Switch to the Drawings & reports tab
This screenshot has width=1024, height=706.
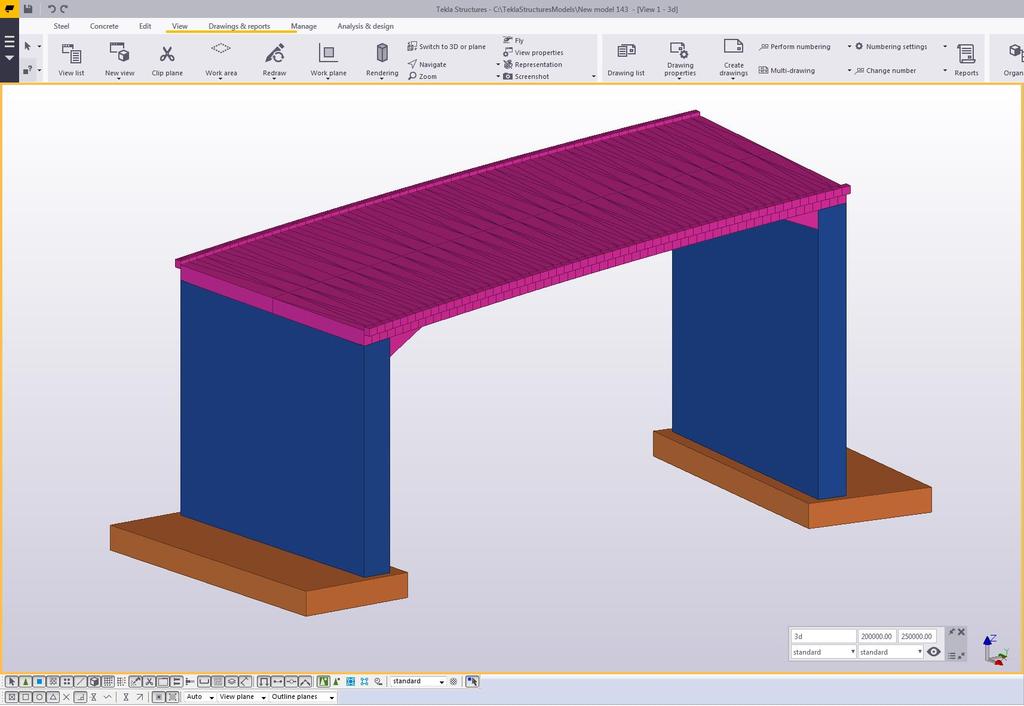click(239, 26)
